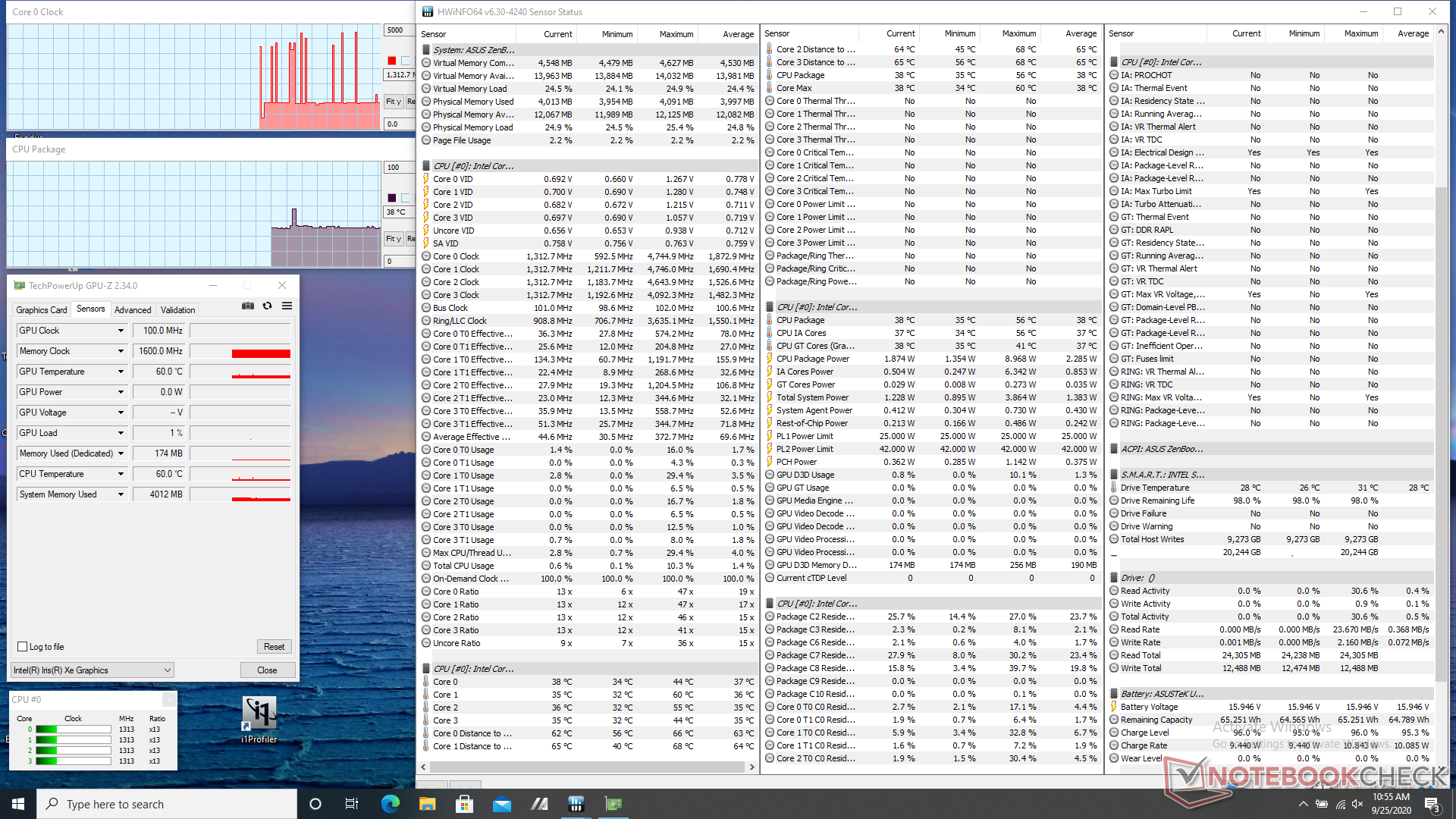Expand the Memory Used (Dedicated) dropdown
1456x819 pixels.
(121, 453)
